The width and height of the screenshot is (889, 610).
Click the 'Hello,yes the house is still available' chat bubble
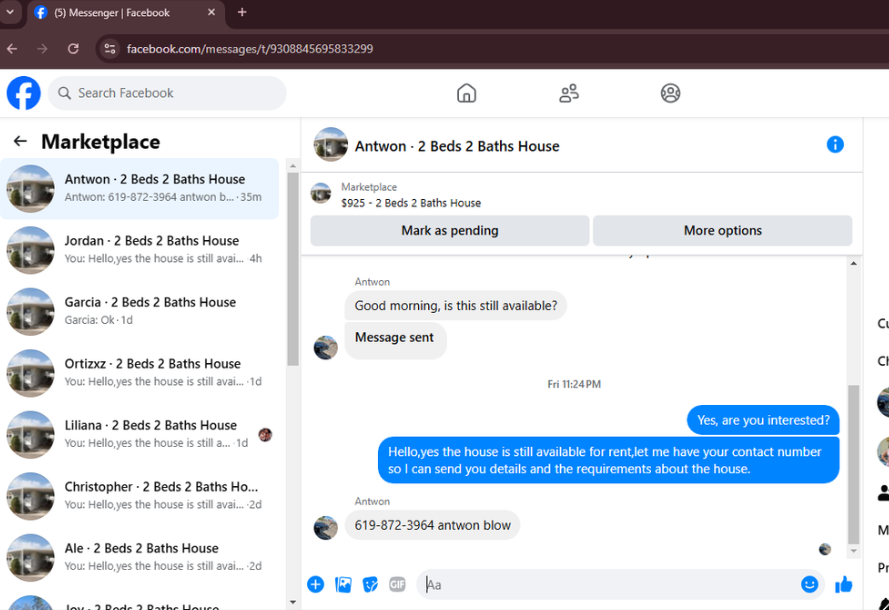click(x=608, y=460)
